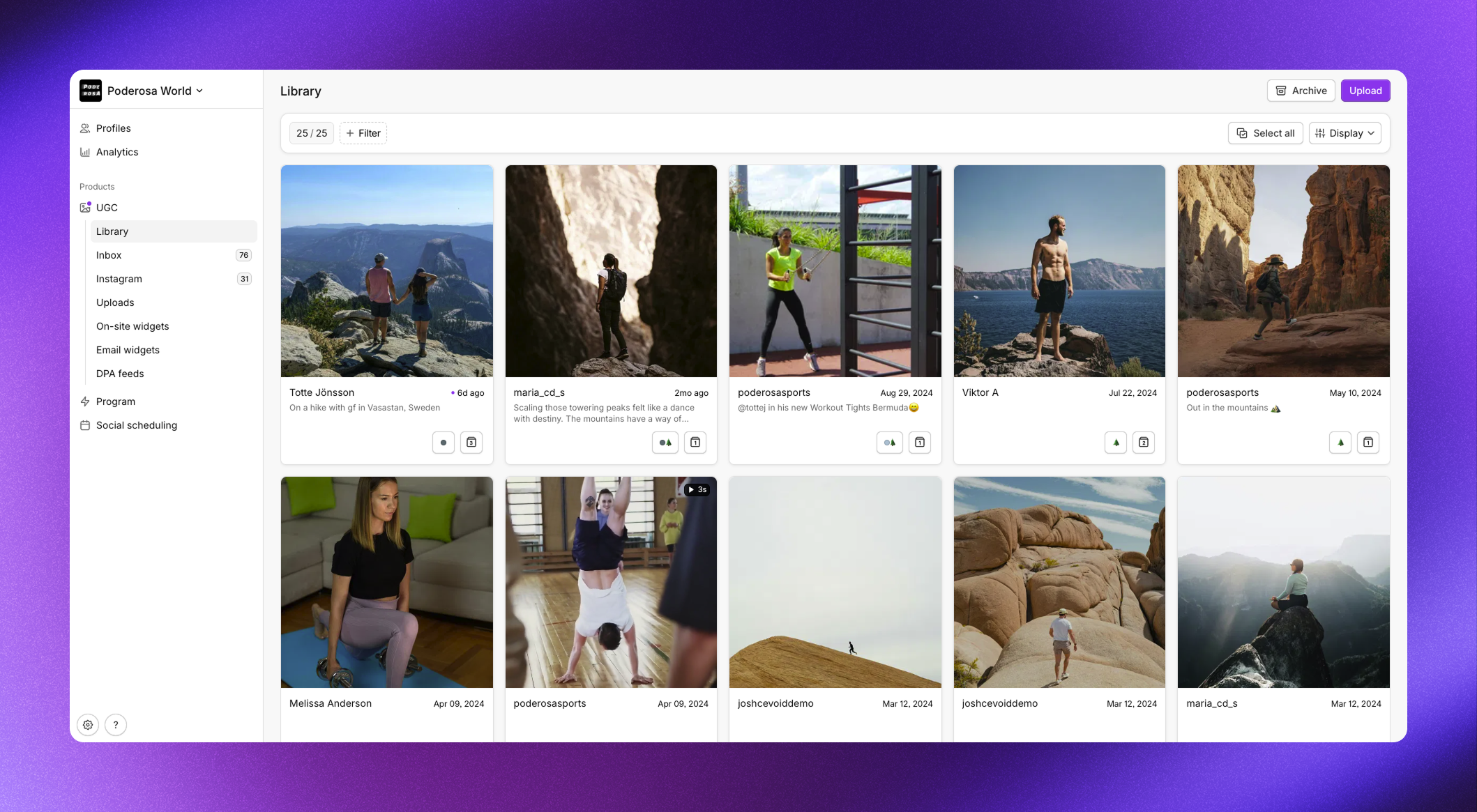Select Library in the sidebar
The height and width of the screenshot is (812, 1477).
[174, 231]
